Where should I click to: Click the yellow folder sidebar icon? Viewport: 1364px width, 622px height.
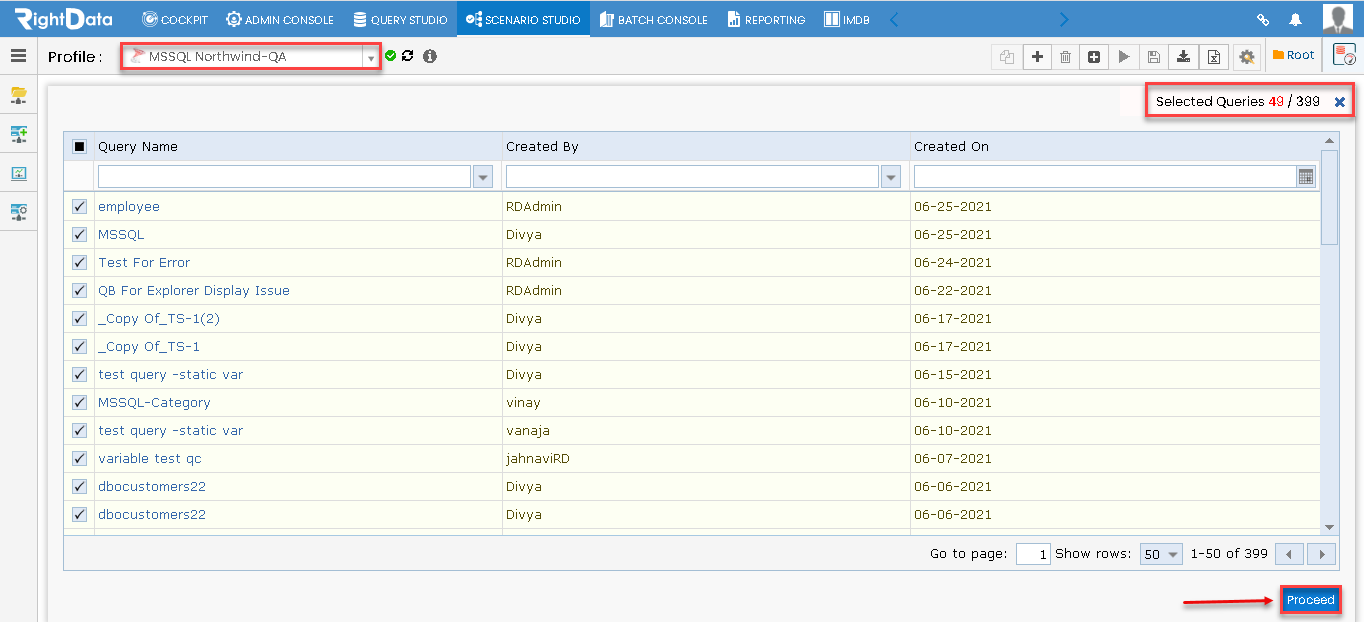(18, 95)
